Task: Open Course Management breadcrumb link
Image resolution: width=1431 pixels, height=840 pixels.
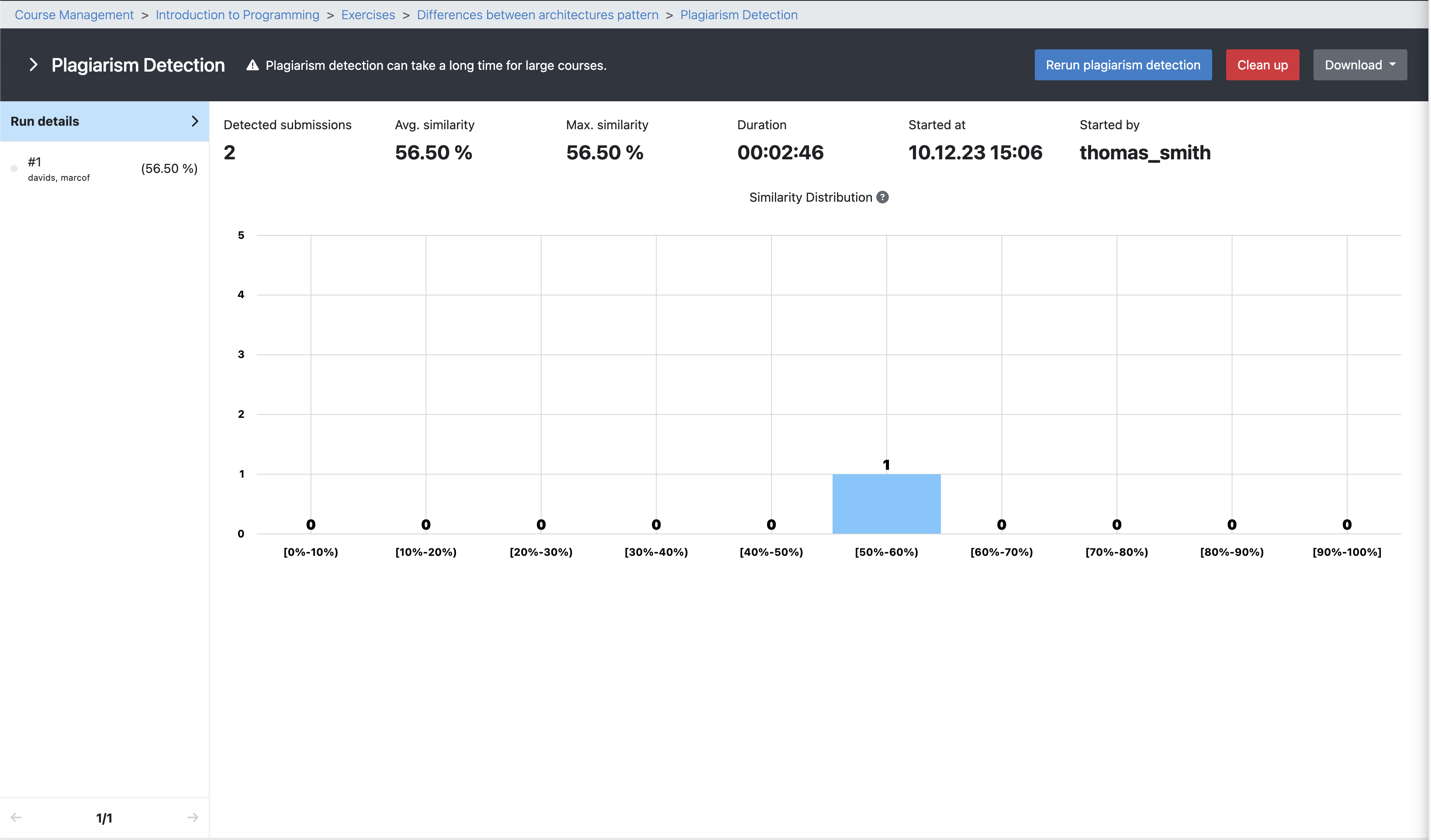Action: click(74, 15)
